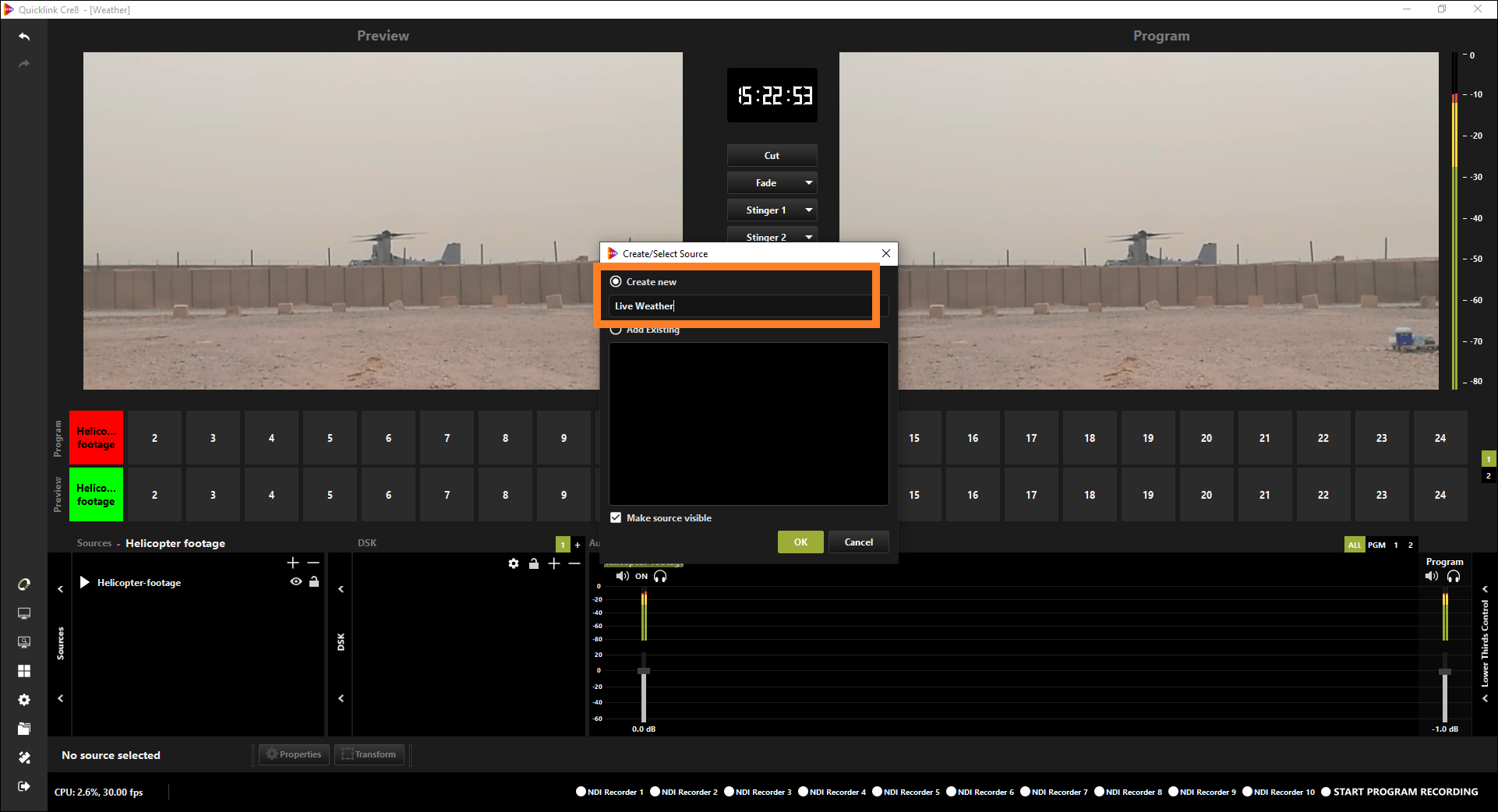Click Program headphones monitor icon
Screen dimensions: 1498x812
(x=1454, y=577)
